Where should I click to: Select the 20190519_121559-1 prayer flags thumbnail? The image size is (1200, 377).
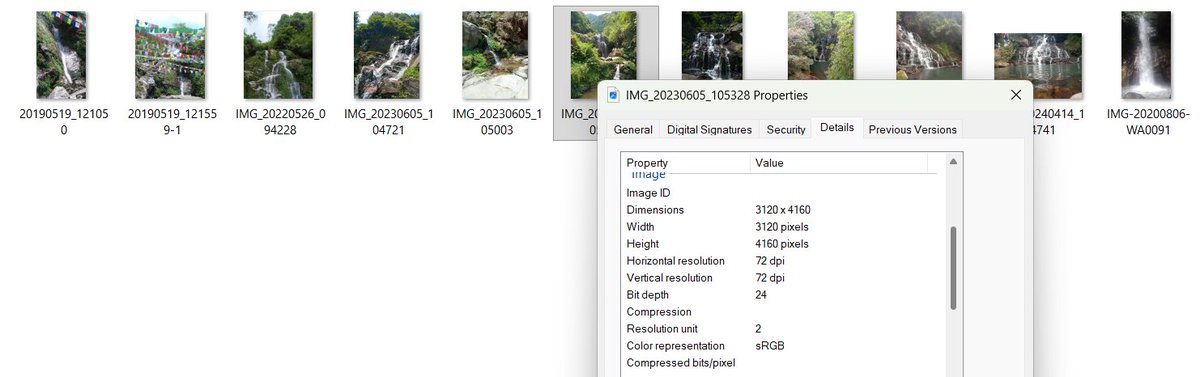pos(170,55)
